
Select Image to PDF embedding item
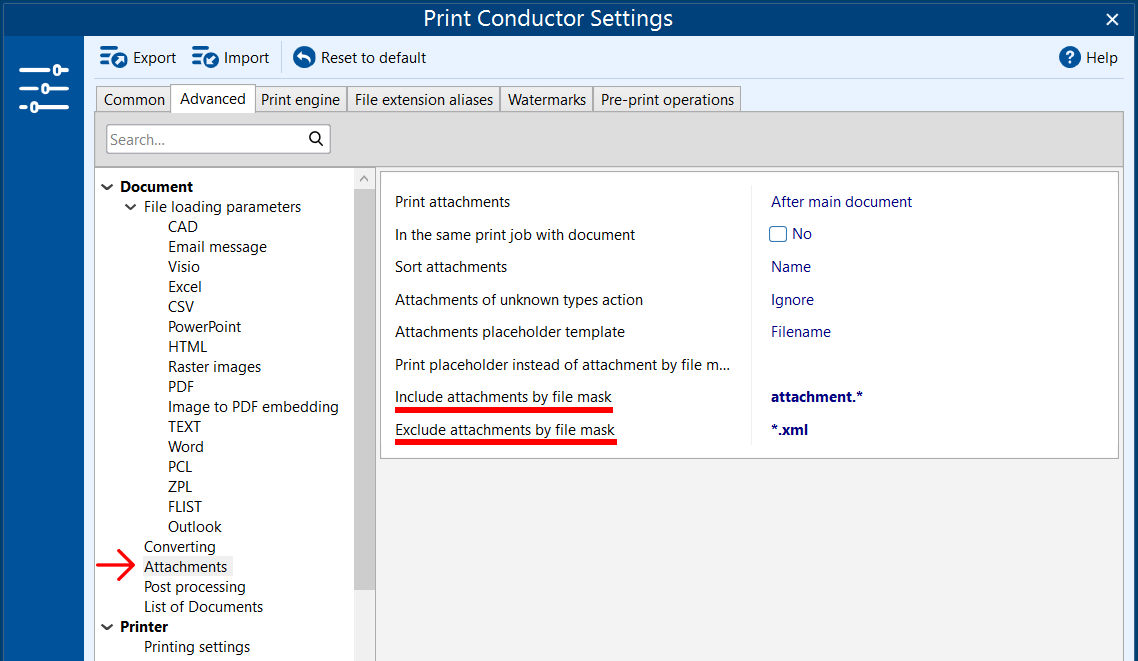click(253, 407)
